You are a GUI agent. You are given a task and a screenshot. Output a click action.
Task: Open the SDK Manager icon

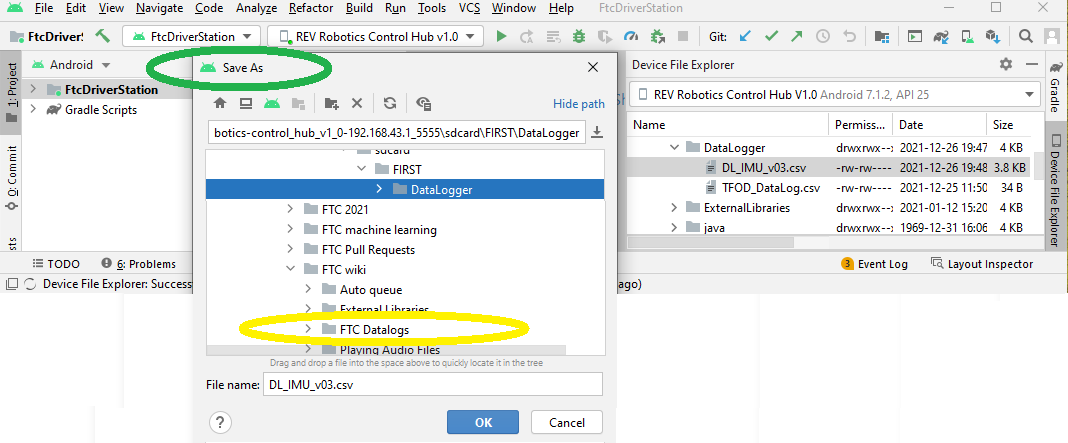993,36
